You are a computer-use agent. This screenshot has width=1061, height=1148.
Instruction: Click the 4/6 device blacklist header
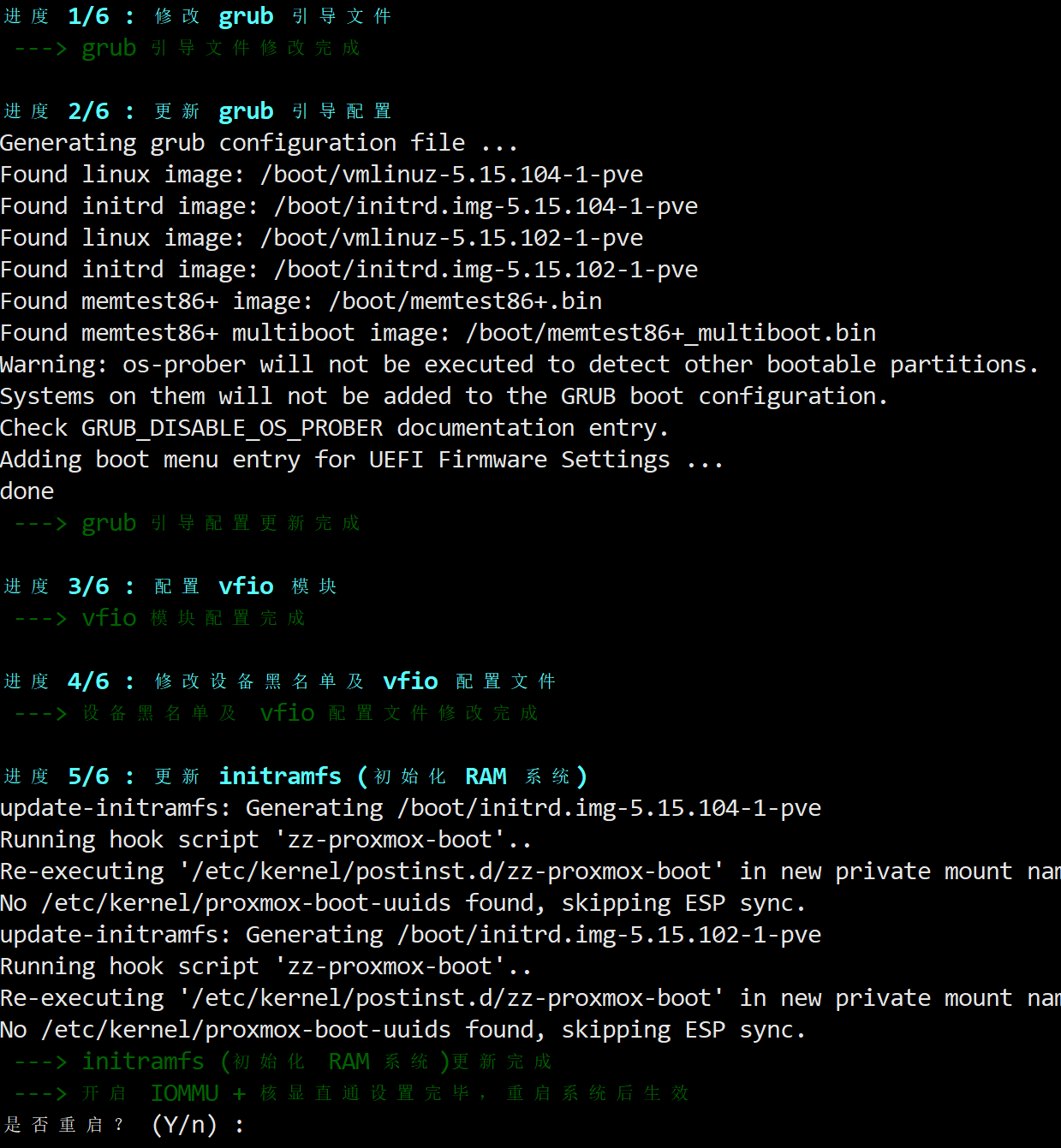pos(279,681)
